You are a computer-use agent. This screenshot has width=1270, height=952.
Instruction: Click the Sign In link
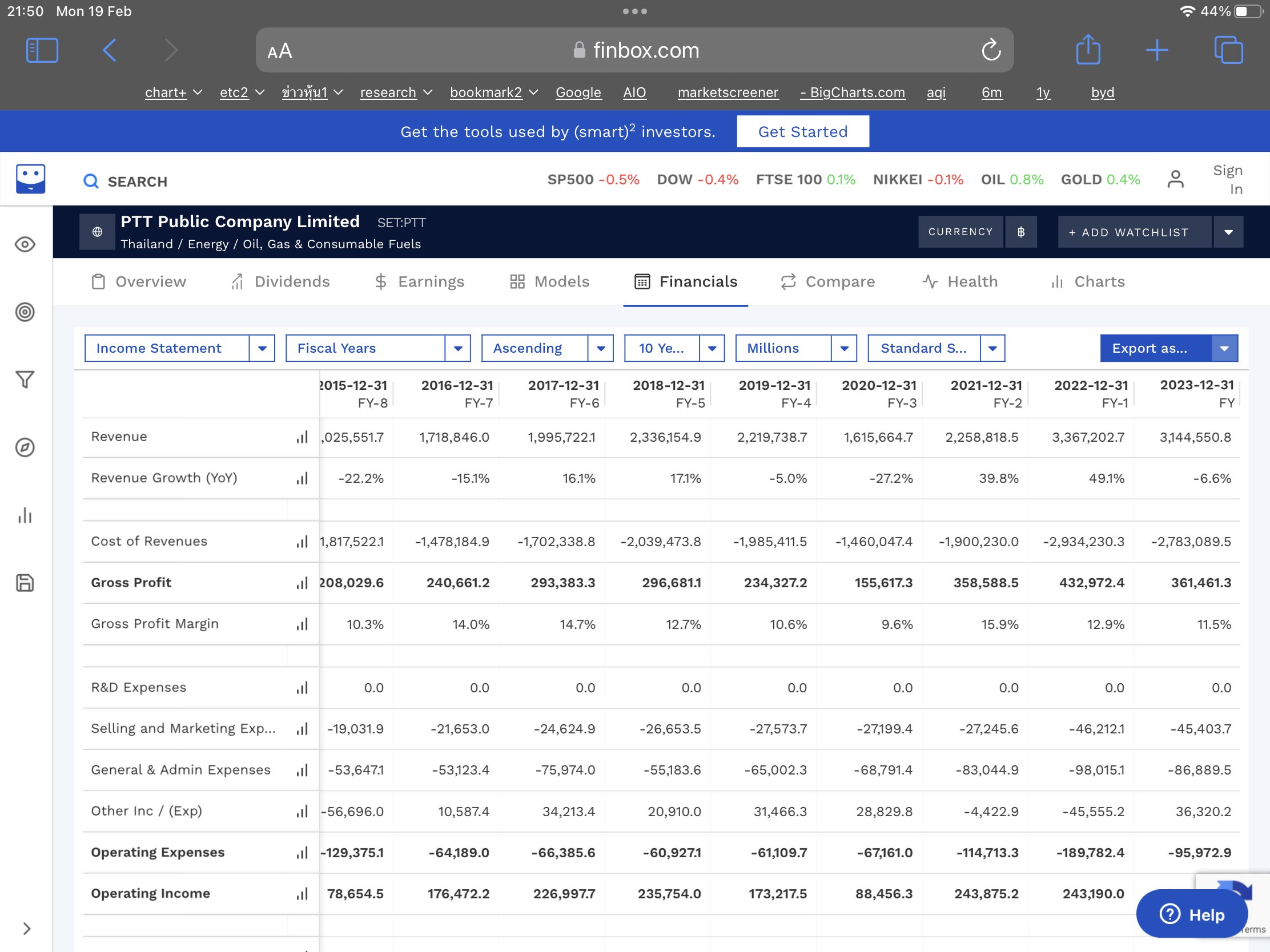(1228, 180)
